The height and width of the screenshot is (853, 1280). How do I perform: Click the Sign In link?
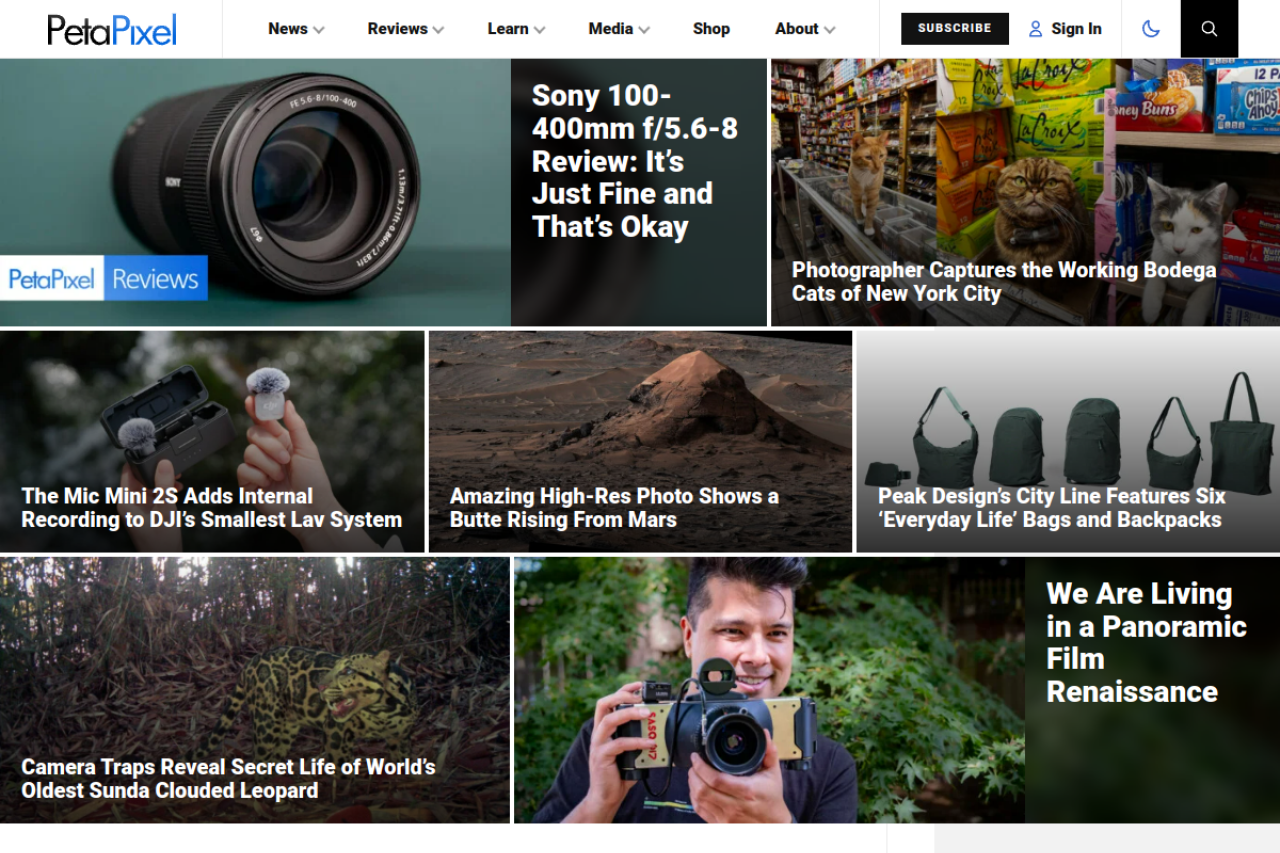[x=1076, y=29]
